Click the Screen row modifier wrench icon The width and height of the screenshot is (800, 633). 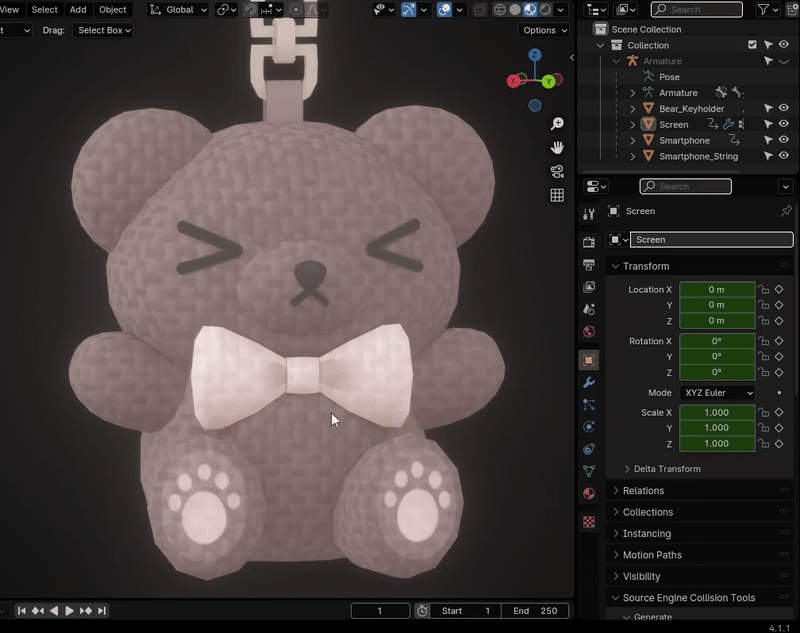(x=728, y=124)
